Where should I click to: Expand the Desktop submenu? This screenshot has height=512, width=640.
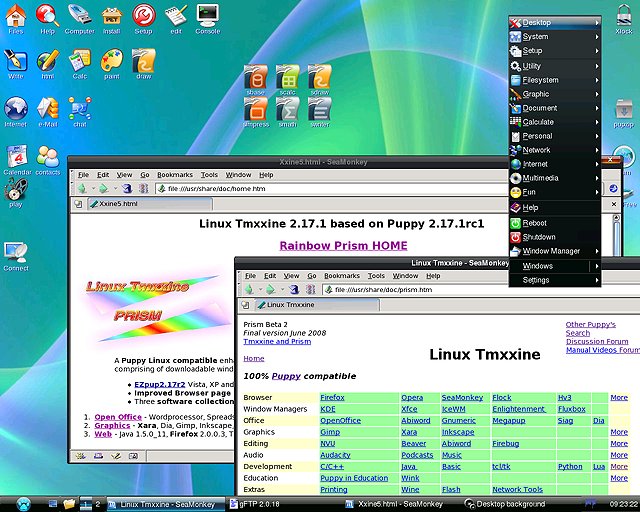(x=555, y=22)
